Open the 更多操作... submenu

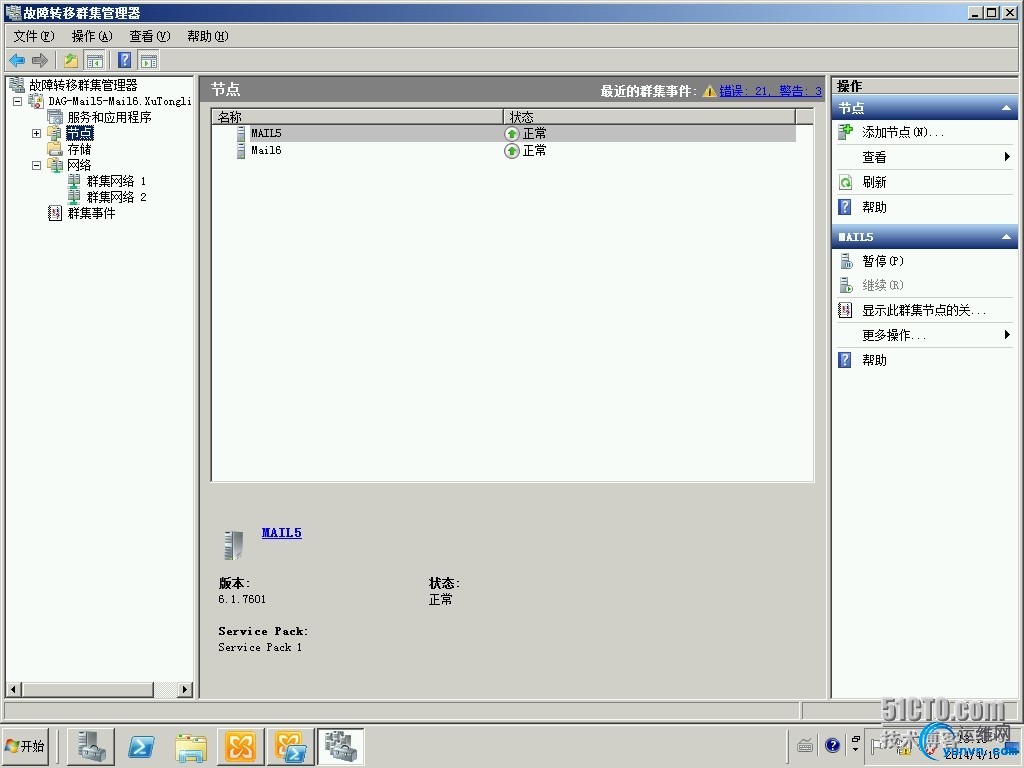925,335
